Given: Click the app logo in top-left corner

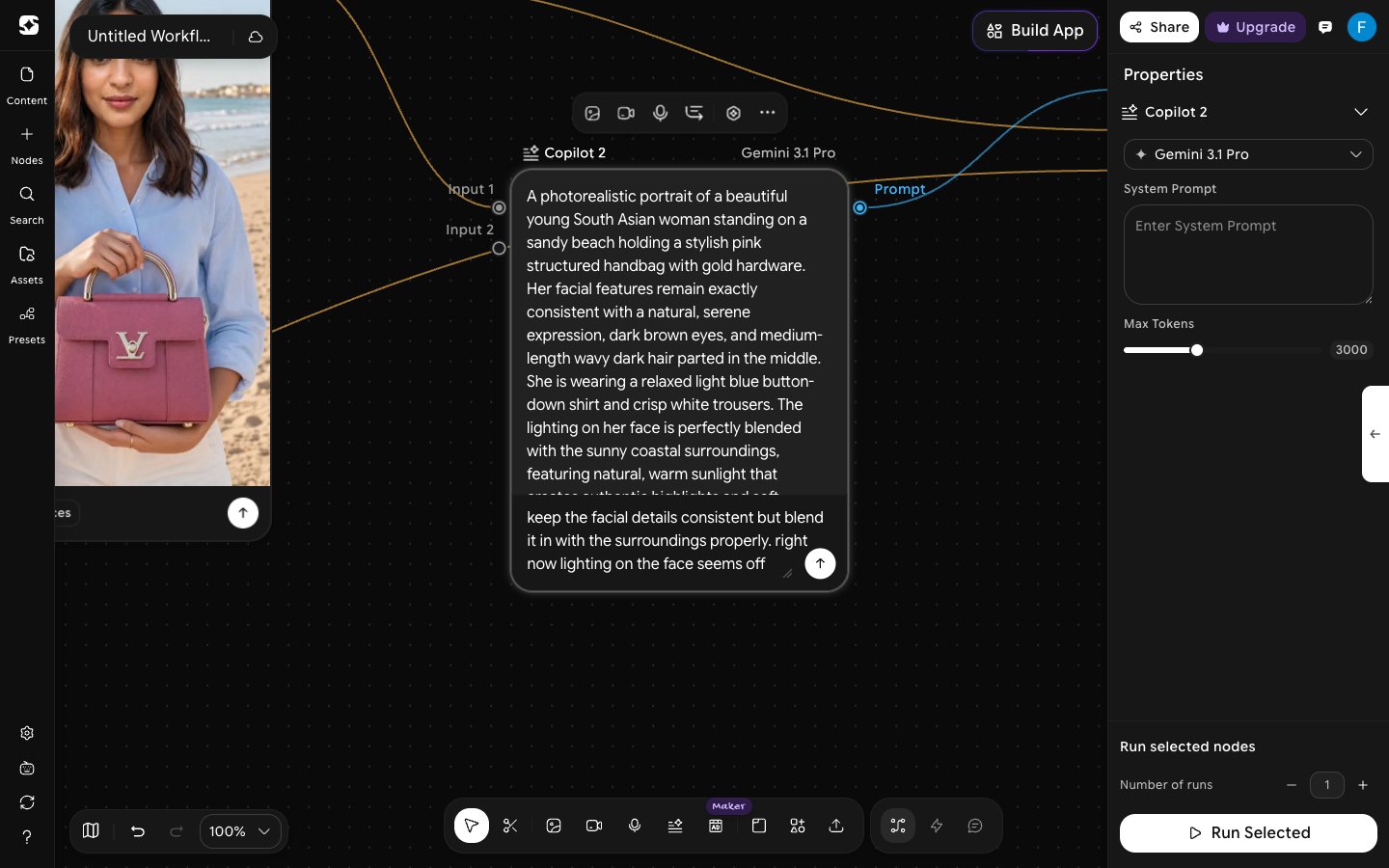Looking at the screenshot, I should click(x=29, y=26).
